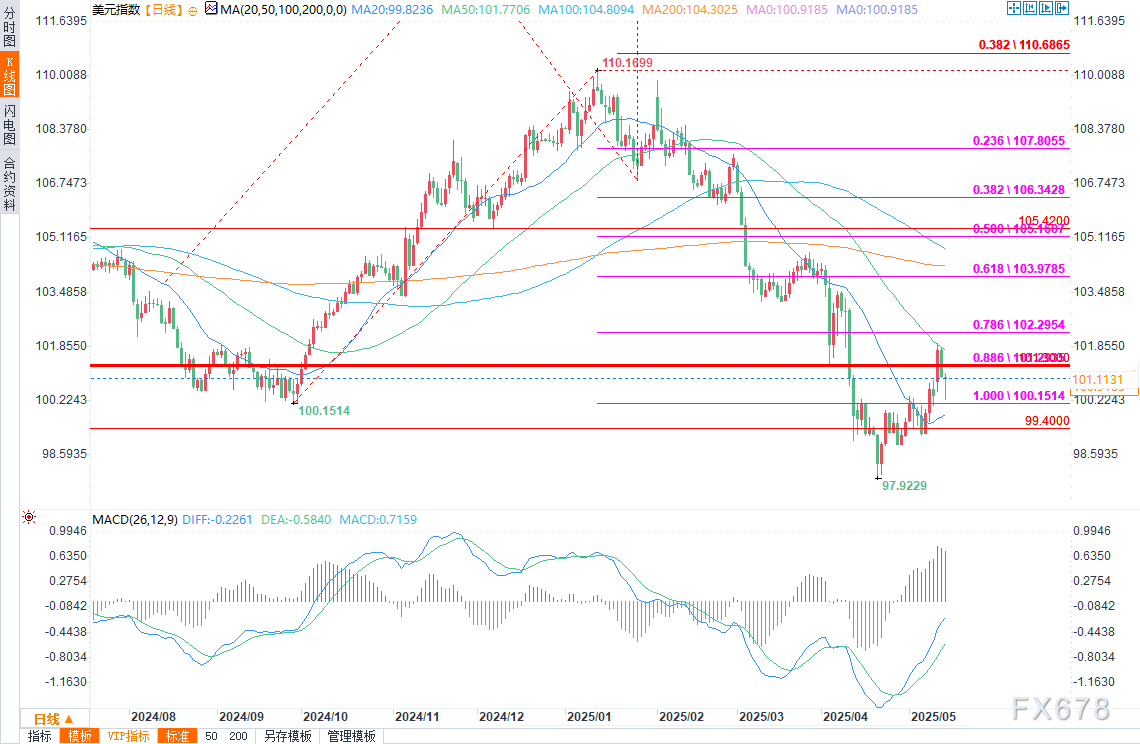1140x744 pixels.
Task: Click the red sun icon by MACD
Action: pos(29,517)
